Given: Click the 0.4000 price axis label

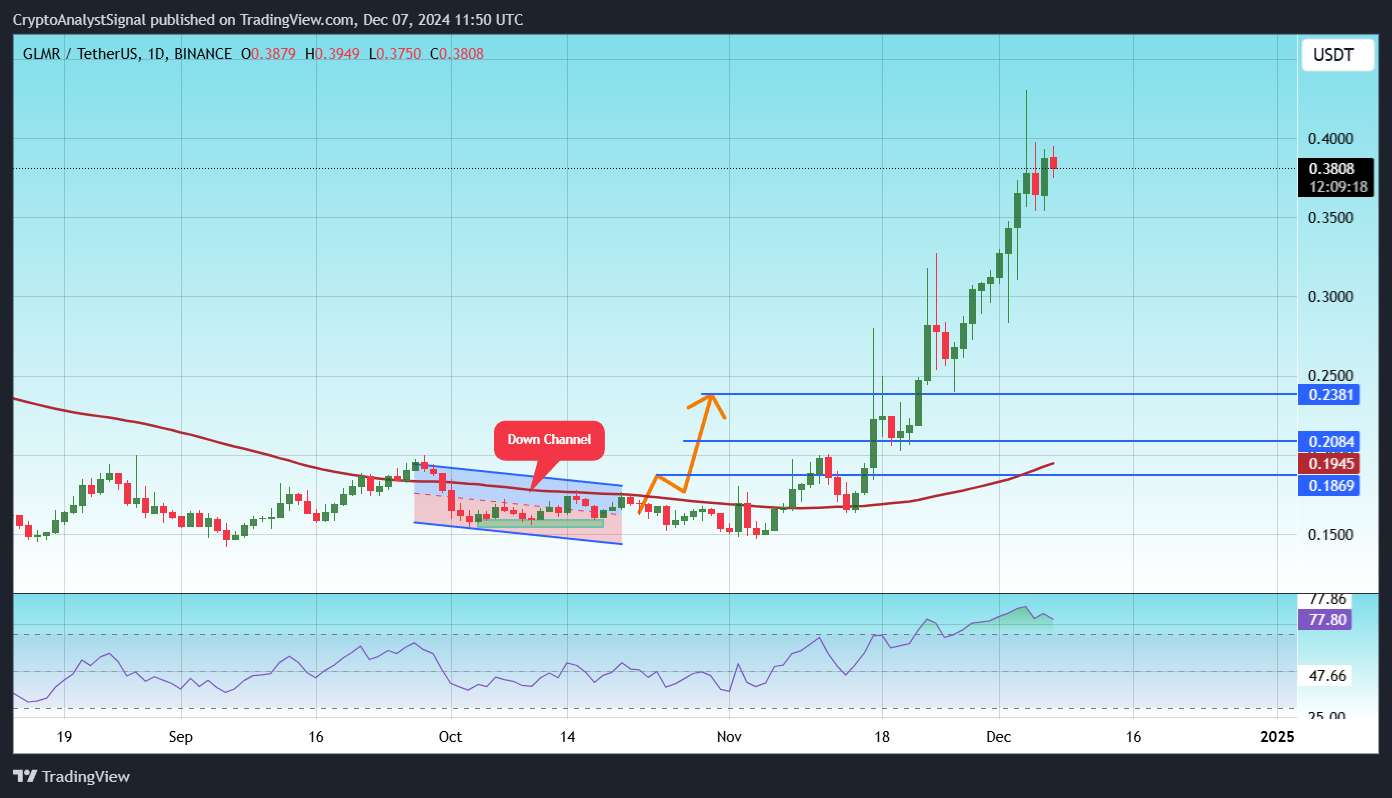Looking at the screenshot, I should click(1331, 138).
